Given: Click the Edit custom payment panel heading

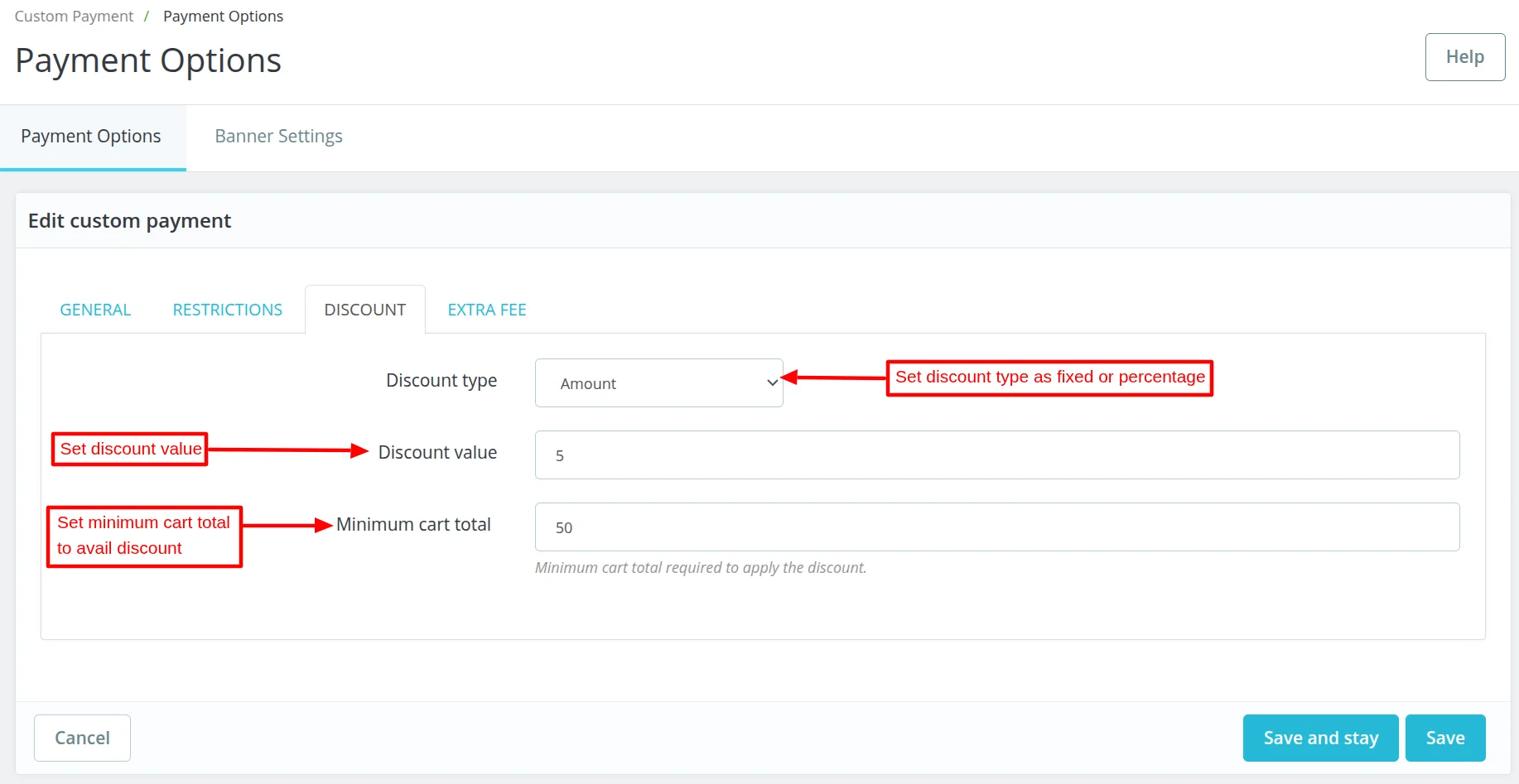Looking at the screenshot, I should (129, 221).
